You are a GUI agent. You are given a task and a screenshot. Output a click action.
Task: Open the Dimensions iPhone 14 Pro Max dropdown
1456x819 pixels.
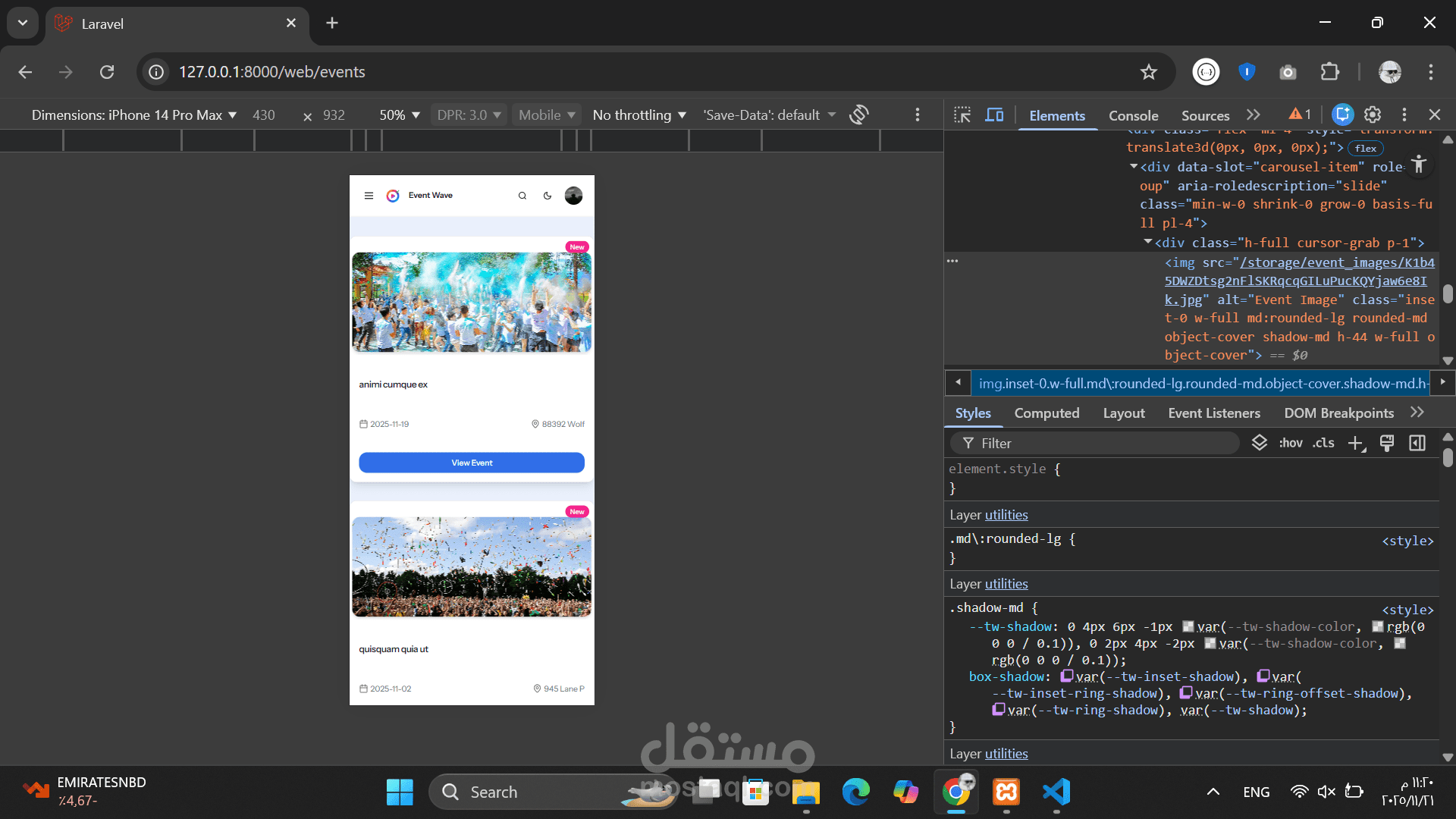tap(134, 115)
